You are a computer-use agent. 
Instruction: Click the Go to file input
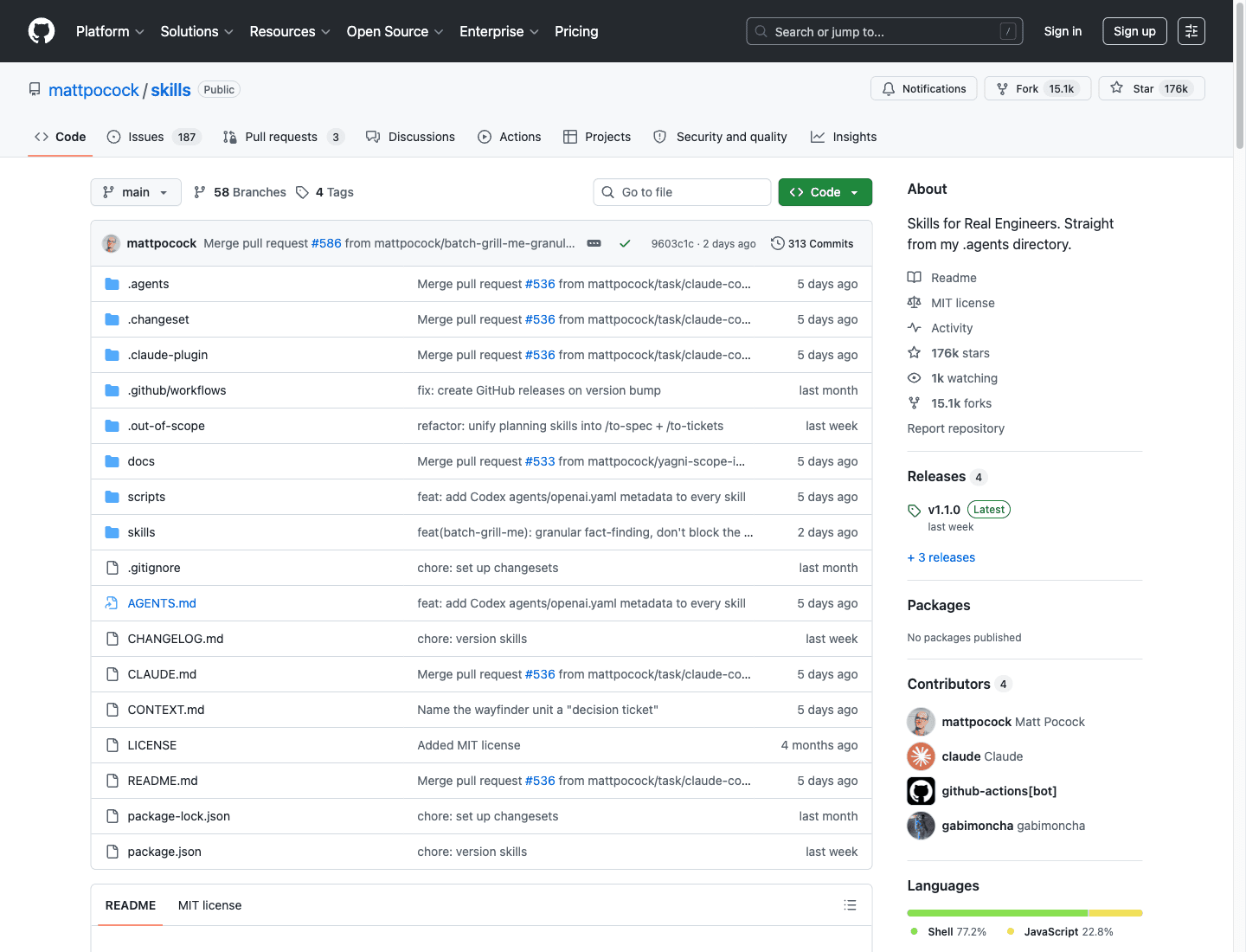[x=682, y=192]
